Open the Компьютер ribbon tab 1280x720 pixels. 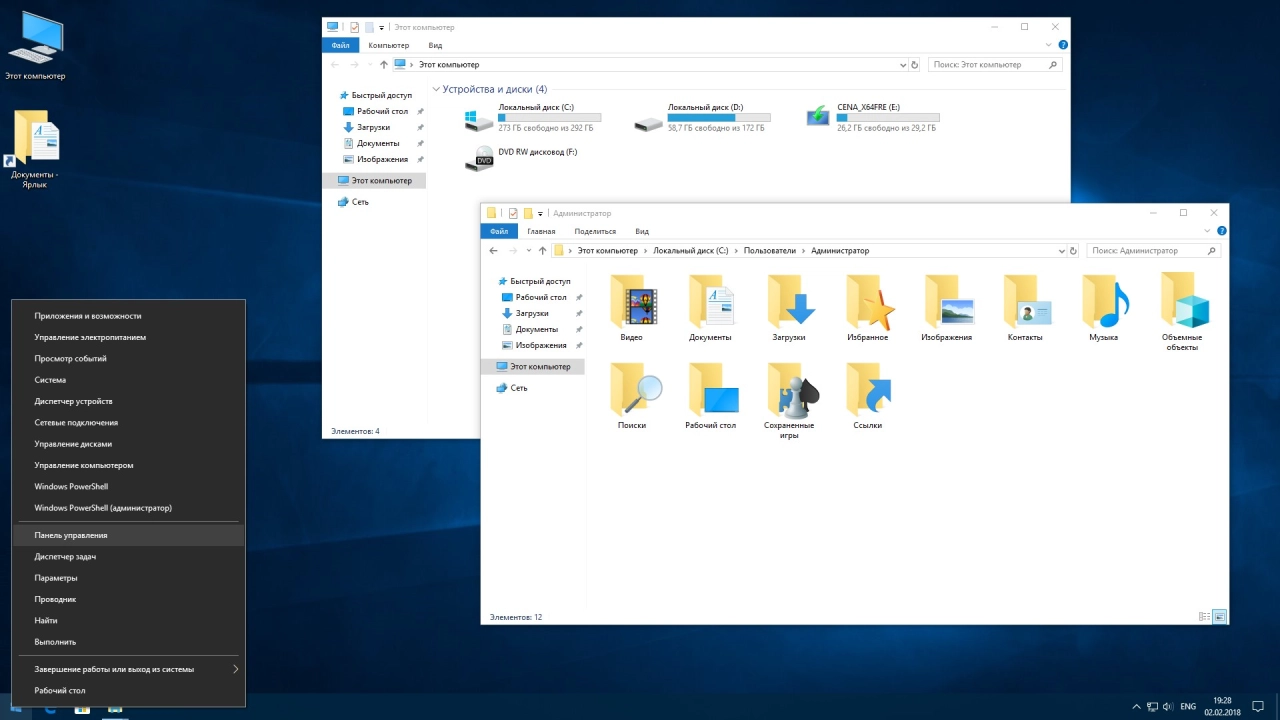click(388, 45)
